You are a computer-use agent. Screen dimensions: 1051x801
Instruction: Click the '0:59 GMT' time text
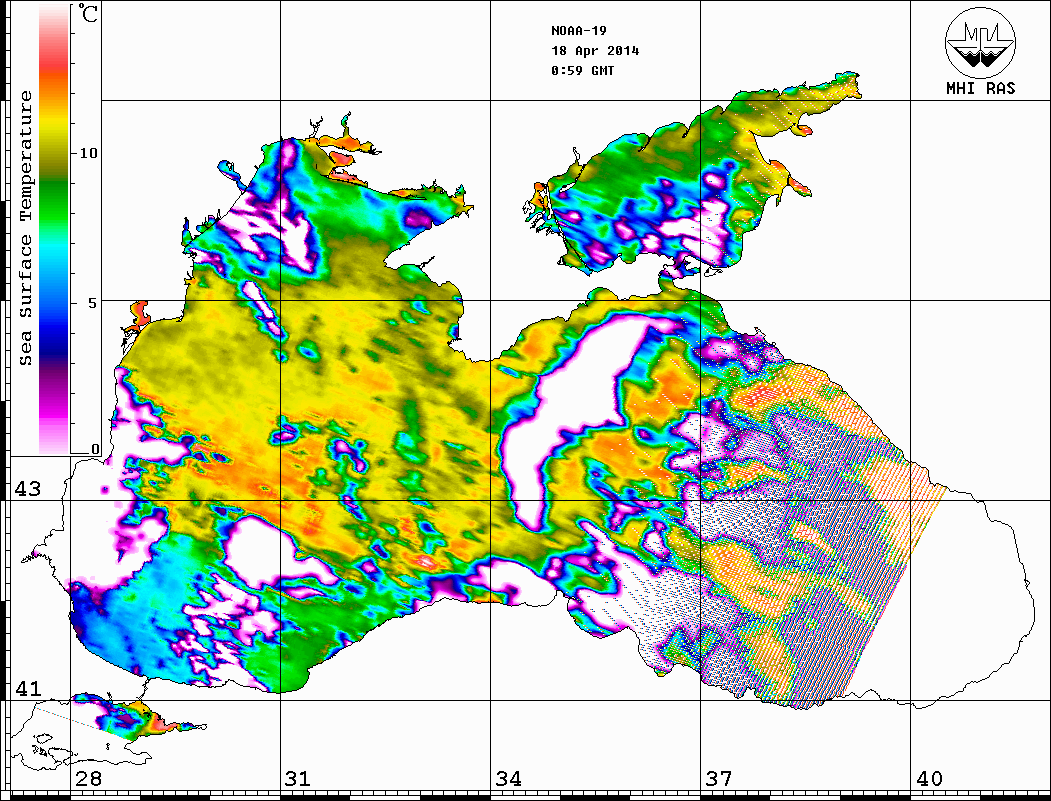point(582,70)
